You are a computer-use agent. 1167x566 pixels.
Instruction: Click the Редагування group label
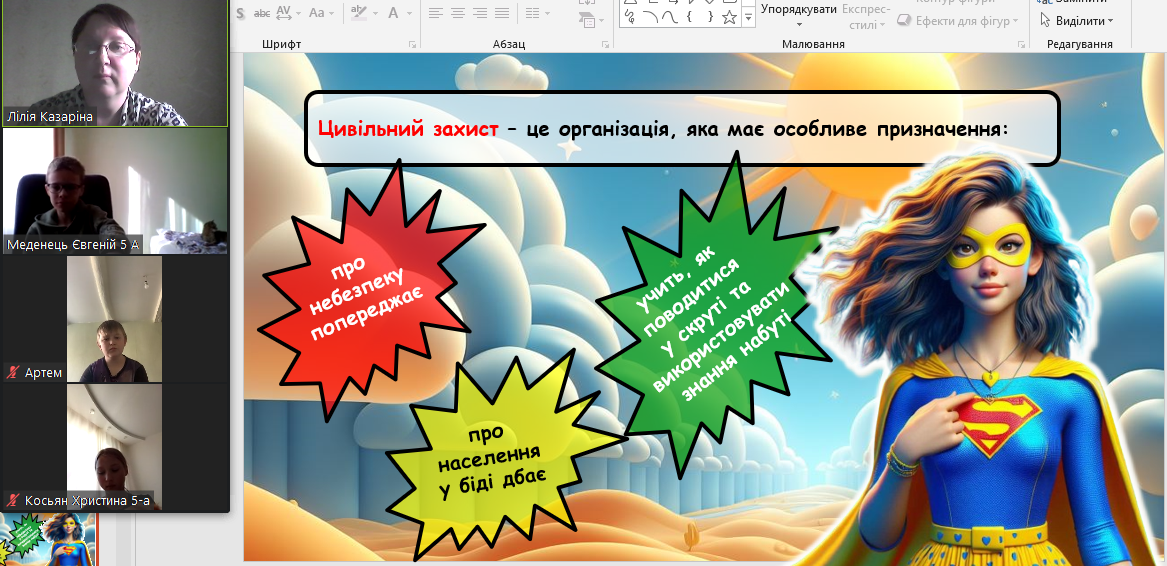click(1079, 45)
